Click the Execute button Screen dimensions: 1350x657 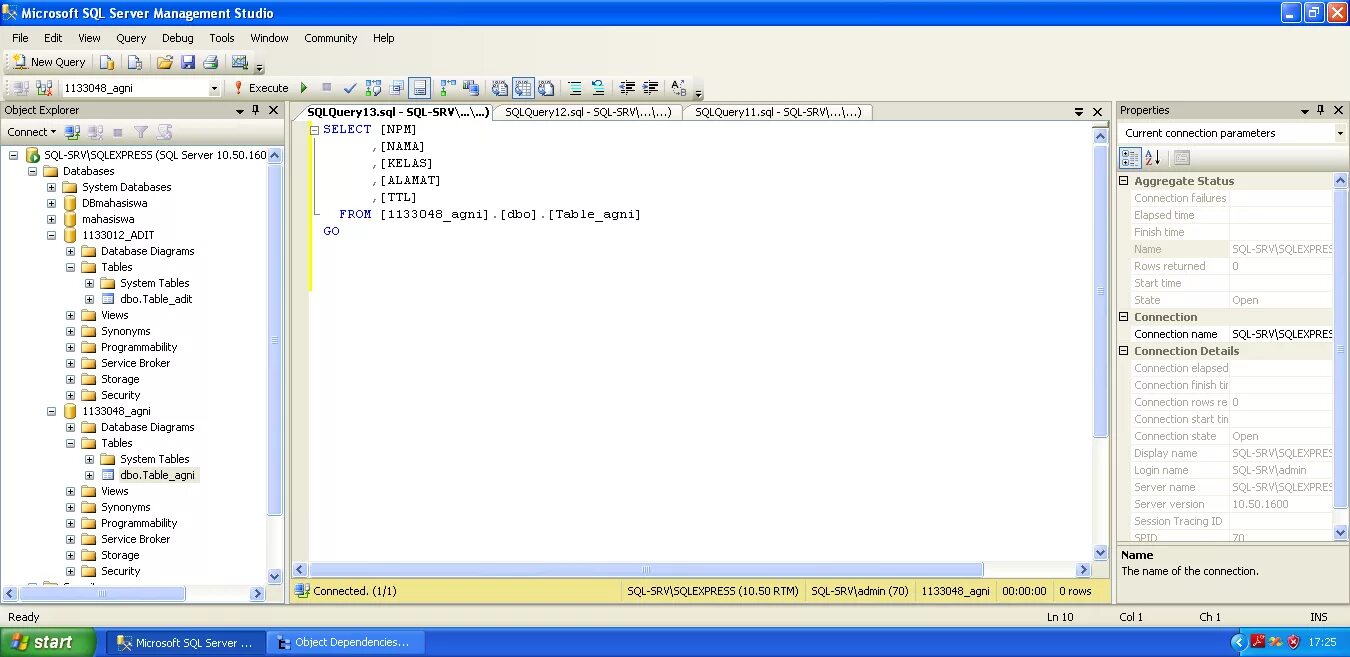point(260,88)
